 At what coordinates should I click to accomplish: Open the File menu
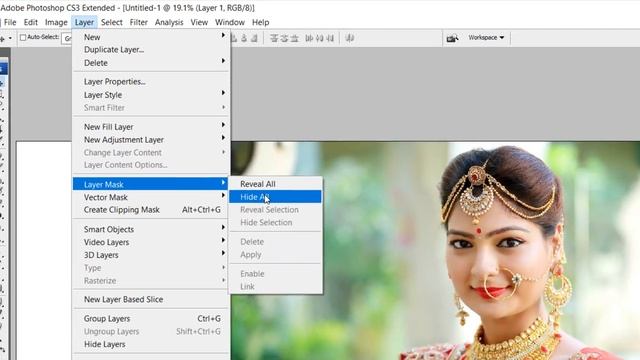click(x=10, y=22)
